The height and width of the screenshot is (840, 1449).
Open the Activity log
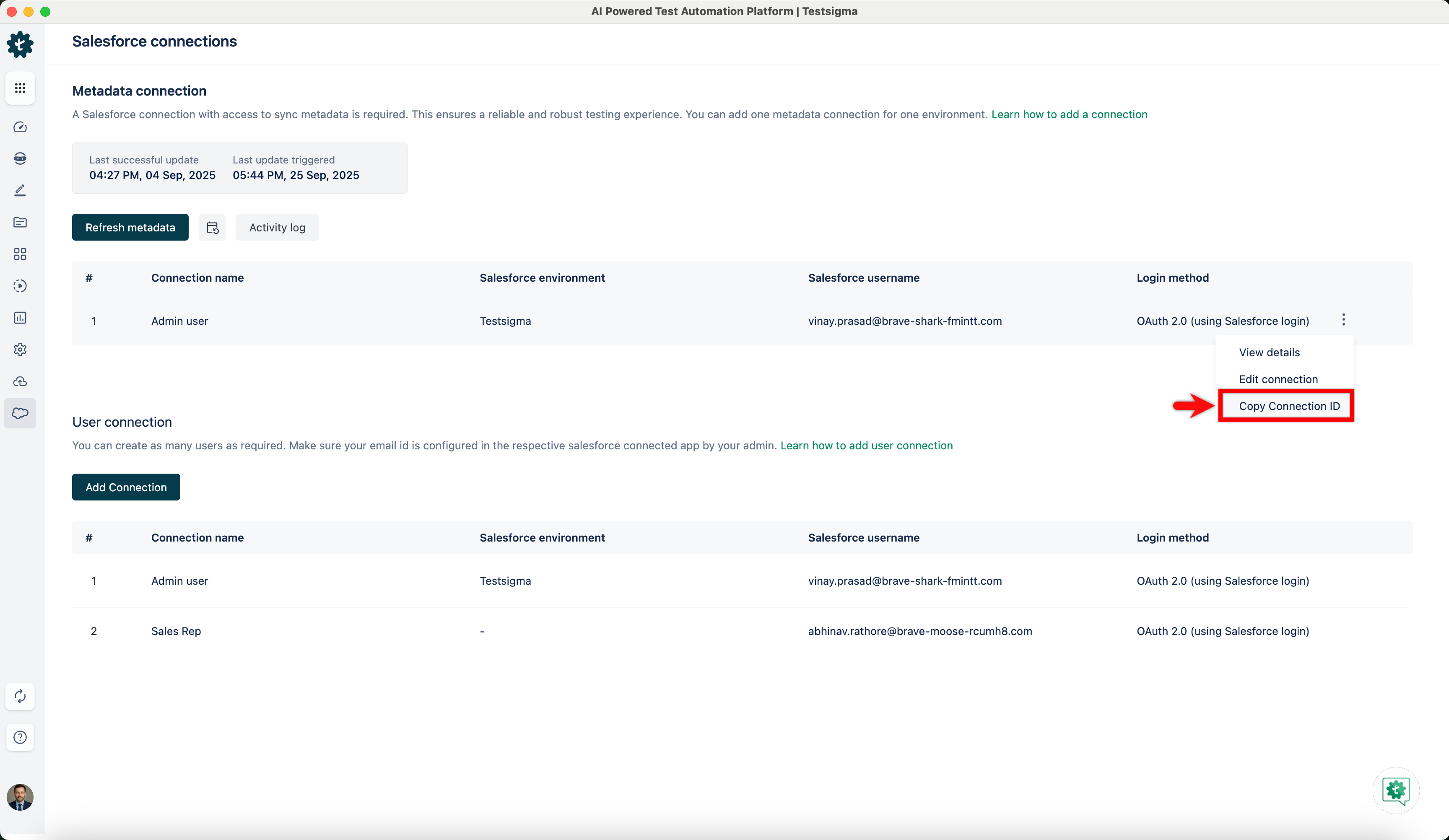click(277, 228)
